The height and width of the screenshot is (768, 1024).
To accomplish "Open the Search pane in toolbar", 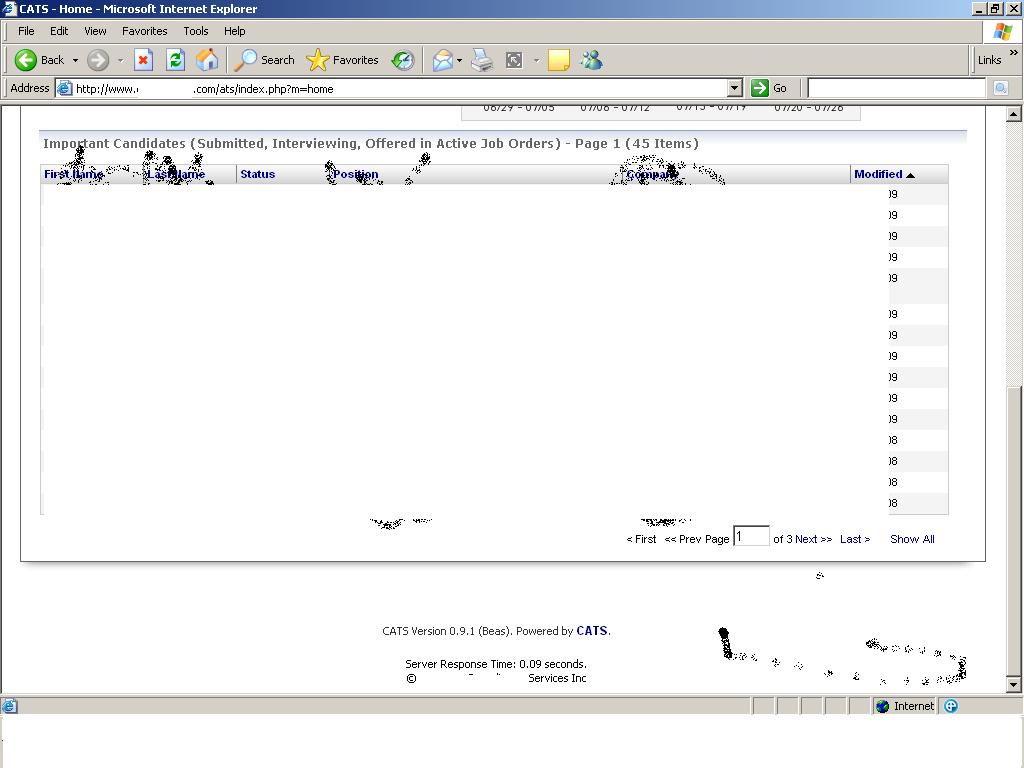I will coord(265,60).
